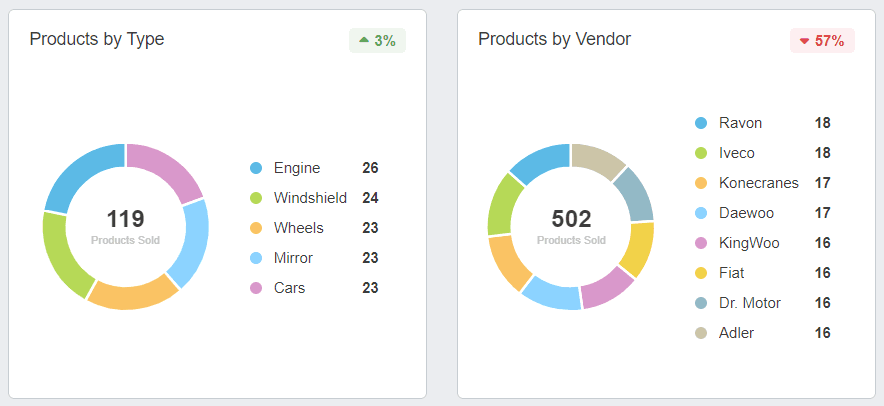Click the Mirror legend marker

(256, 258)
